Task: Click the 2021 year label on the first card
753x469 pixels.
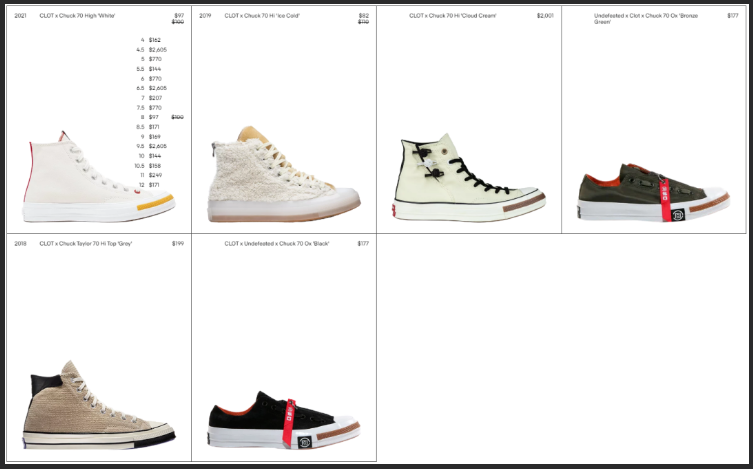Action: pyautogui.click(x=21, y=16)
